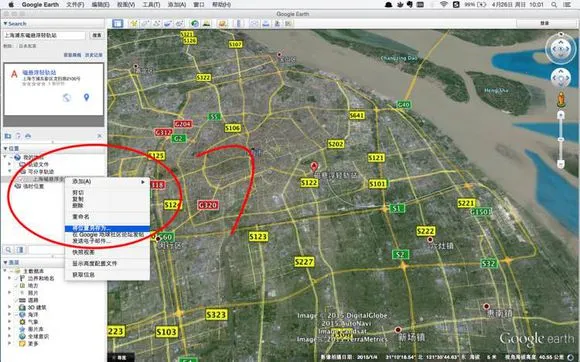Expand the 3D 建筑 layer tree arrow

pos(10,307)
